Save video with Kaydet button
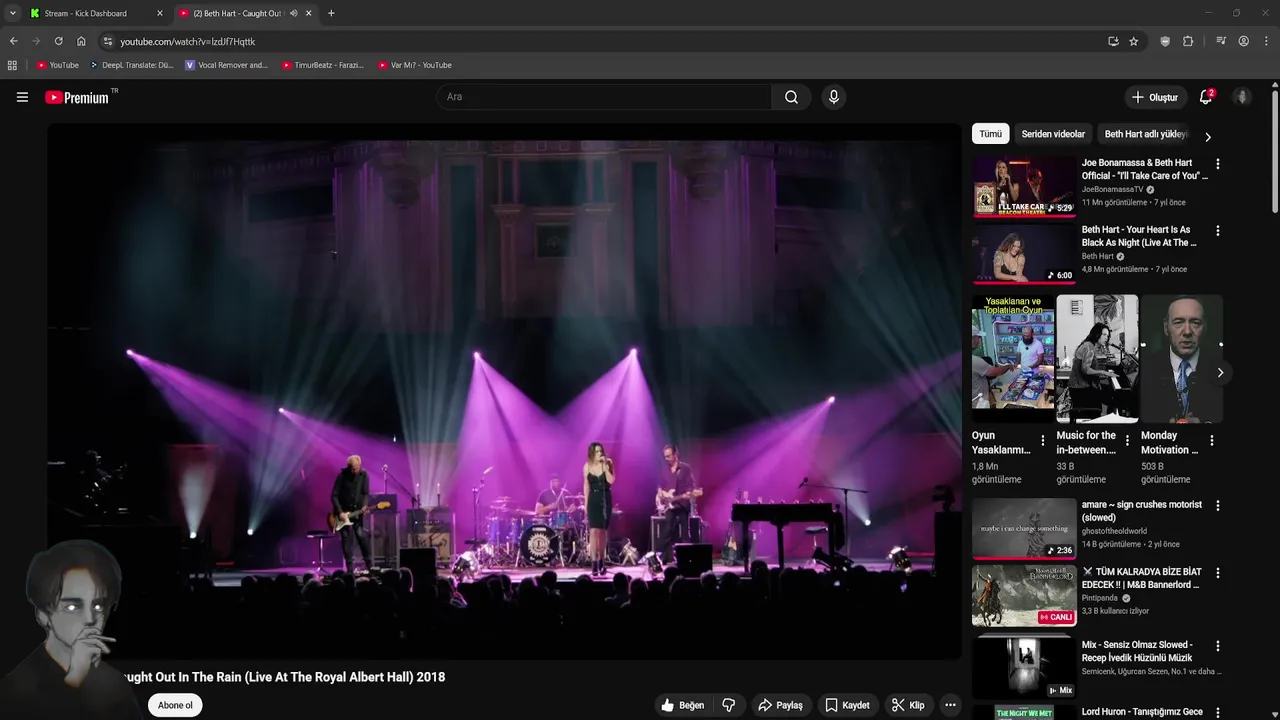1280x720 pixels. click(848, 705)
